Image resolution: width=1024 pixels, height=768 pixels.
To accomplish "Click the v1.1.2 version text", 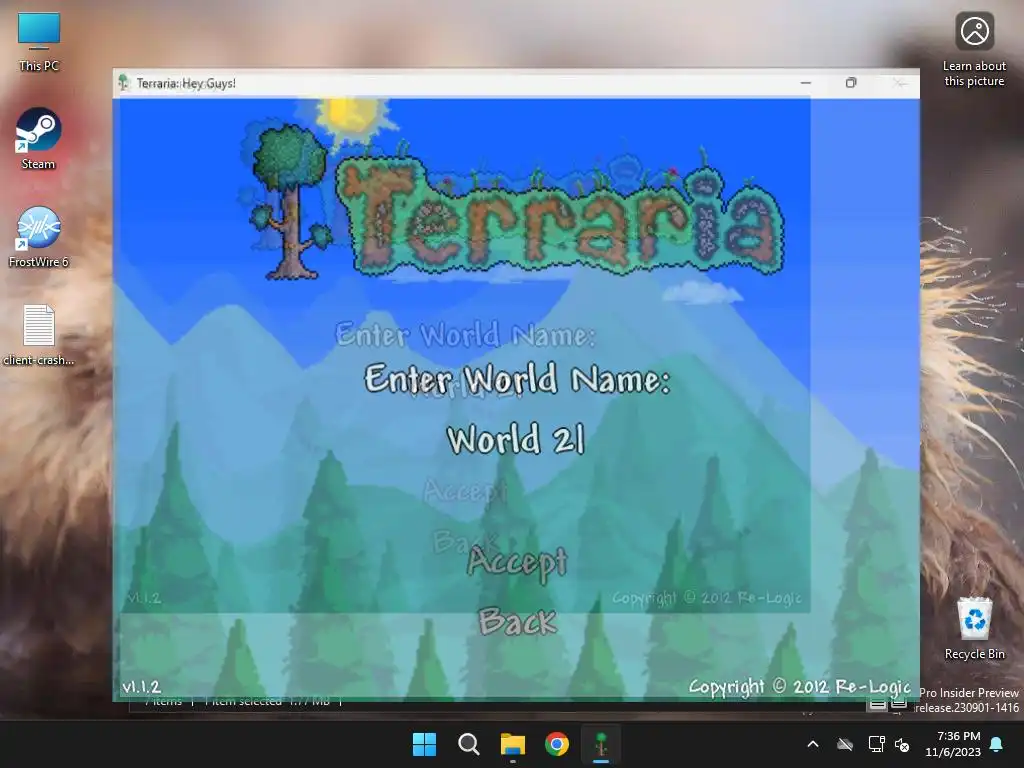I will (x=141, y=686).
